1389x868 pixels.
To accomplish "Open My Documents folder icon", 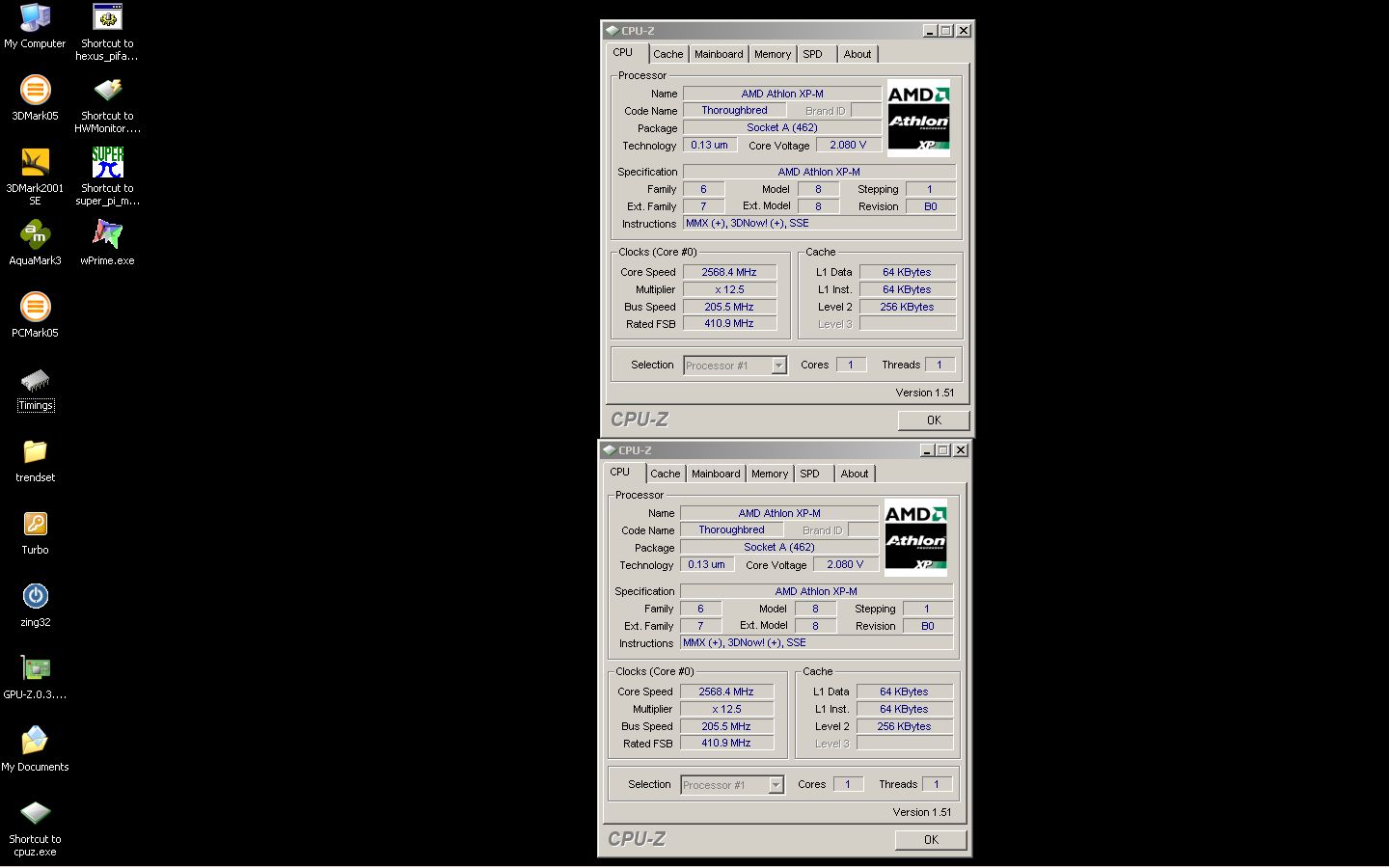I will [x=35, y=749].
